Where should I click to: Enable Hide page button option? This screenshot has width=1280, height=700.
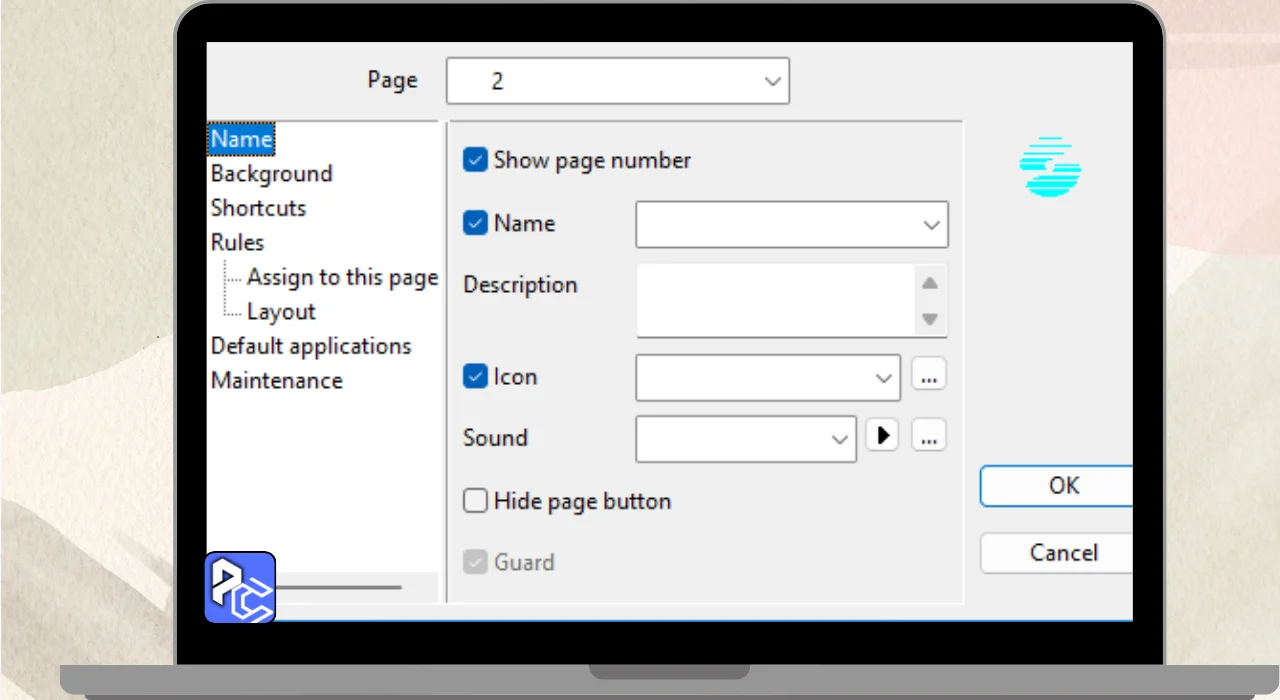(475, 501)
